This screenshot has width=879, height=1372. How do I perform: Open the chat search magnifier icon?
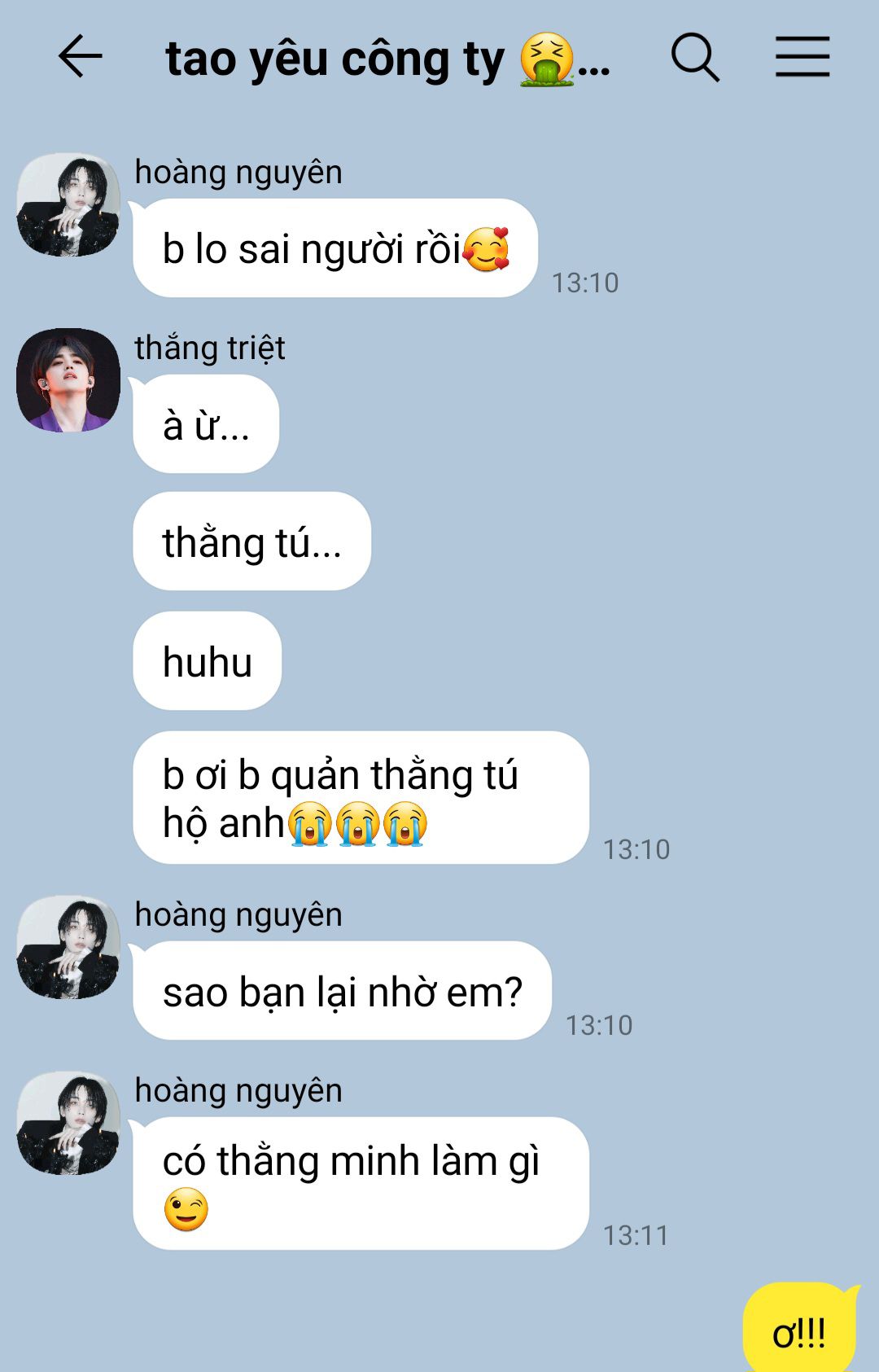coord(695,57)
